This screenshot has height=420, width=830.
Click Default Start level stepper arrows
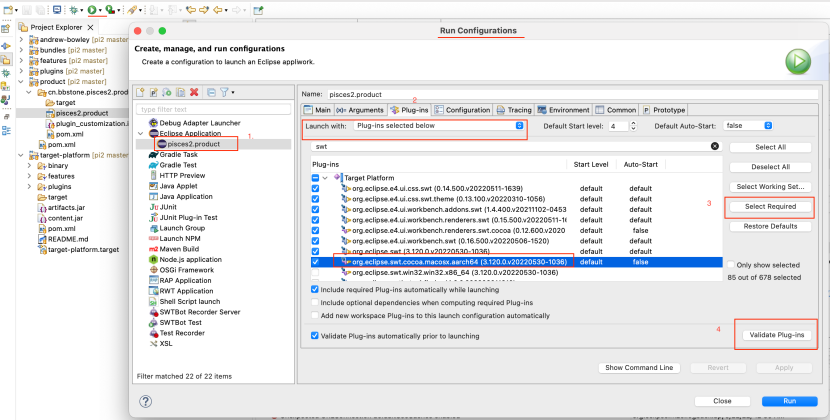point(634,126)
